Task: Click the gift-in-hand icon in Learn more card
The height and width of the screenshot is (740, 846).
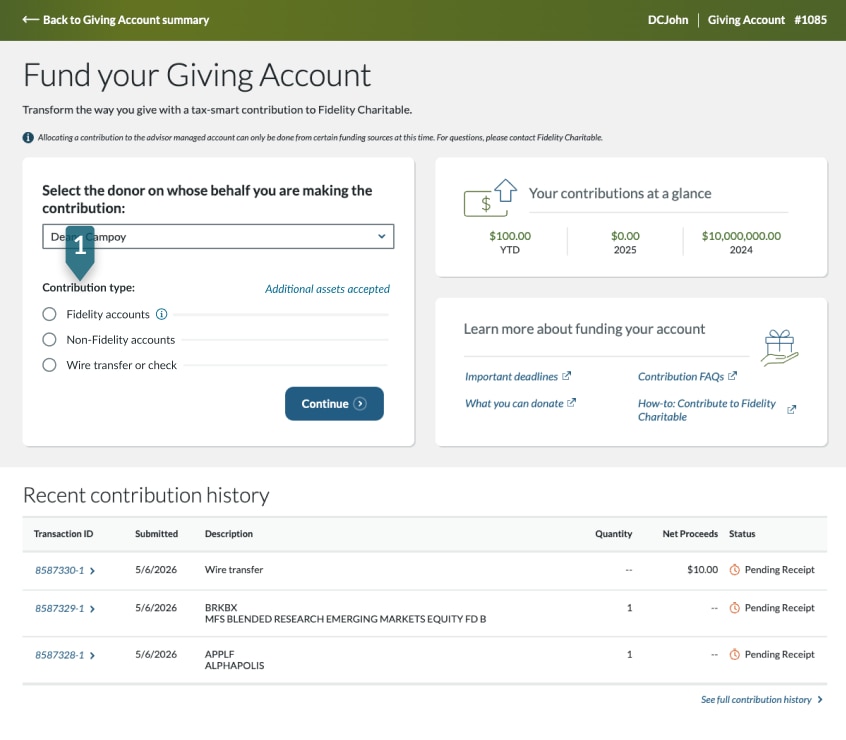Action: [780, 348]
